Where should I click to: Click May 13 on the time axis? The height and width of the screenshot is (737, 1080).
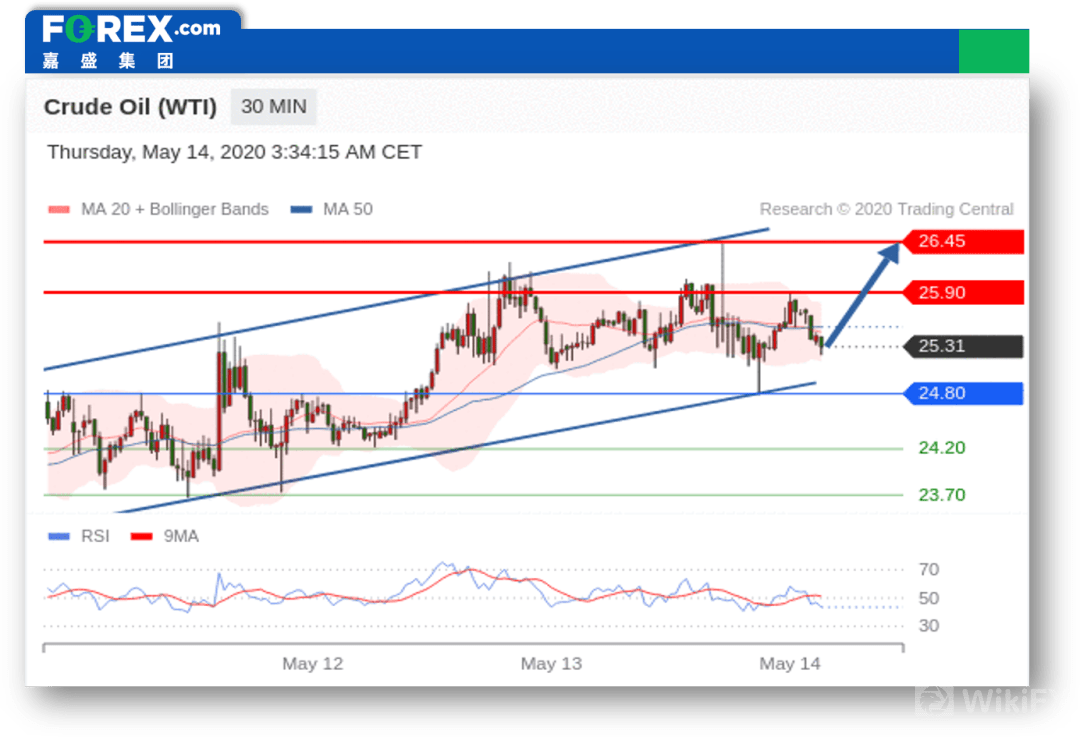(x=551, y=664)
